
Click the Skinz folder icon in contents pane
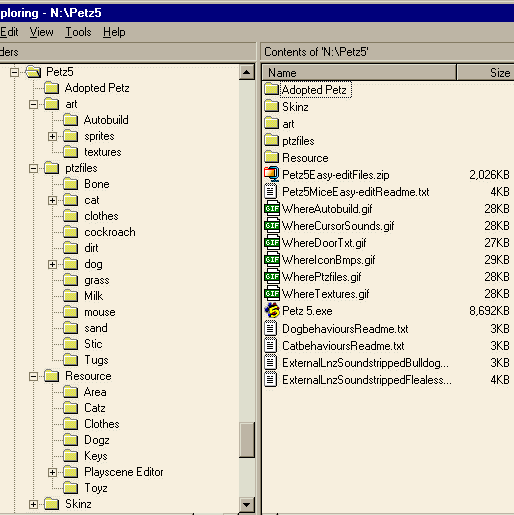[x=271, y=106]
